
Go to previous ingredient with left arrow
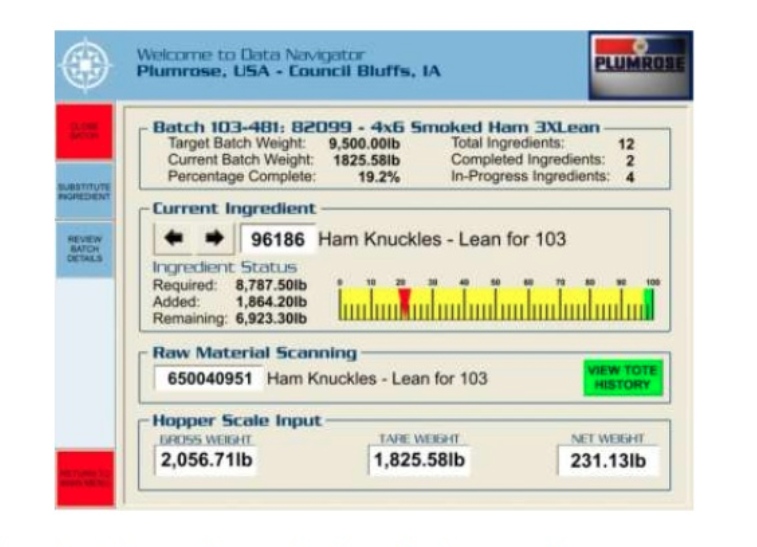(x=173, y=239)
